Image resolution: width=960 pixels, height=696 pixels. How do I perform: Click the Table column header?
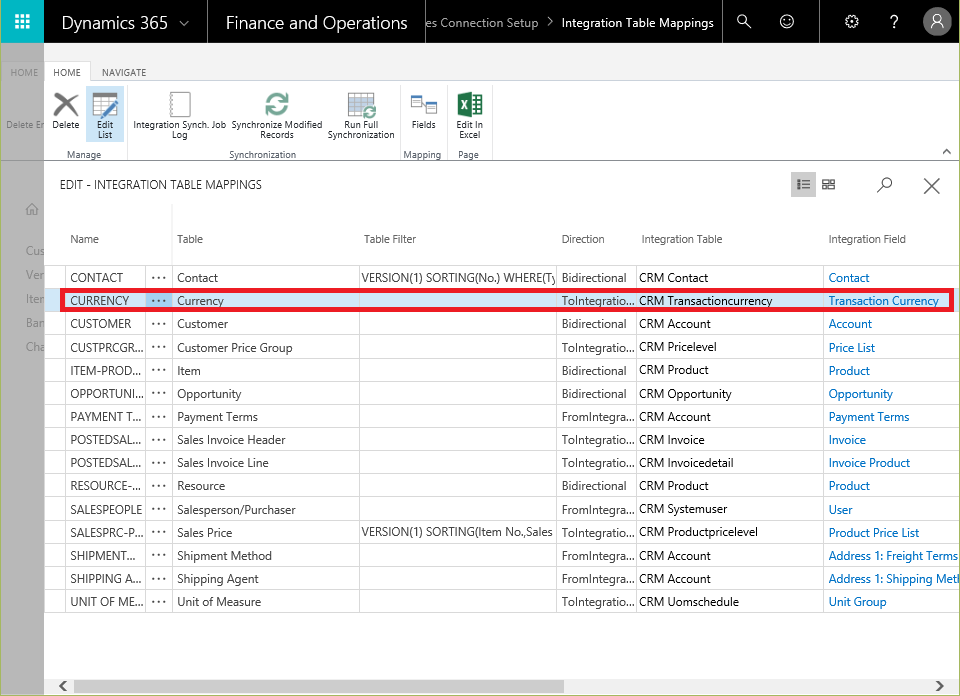pyautogui.click(x=190, y=239)
